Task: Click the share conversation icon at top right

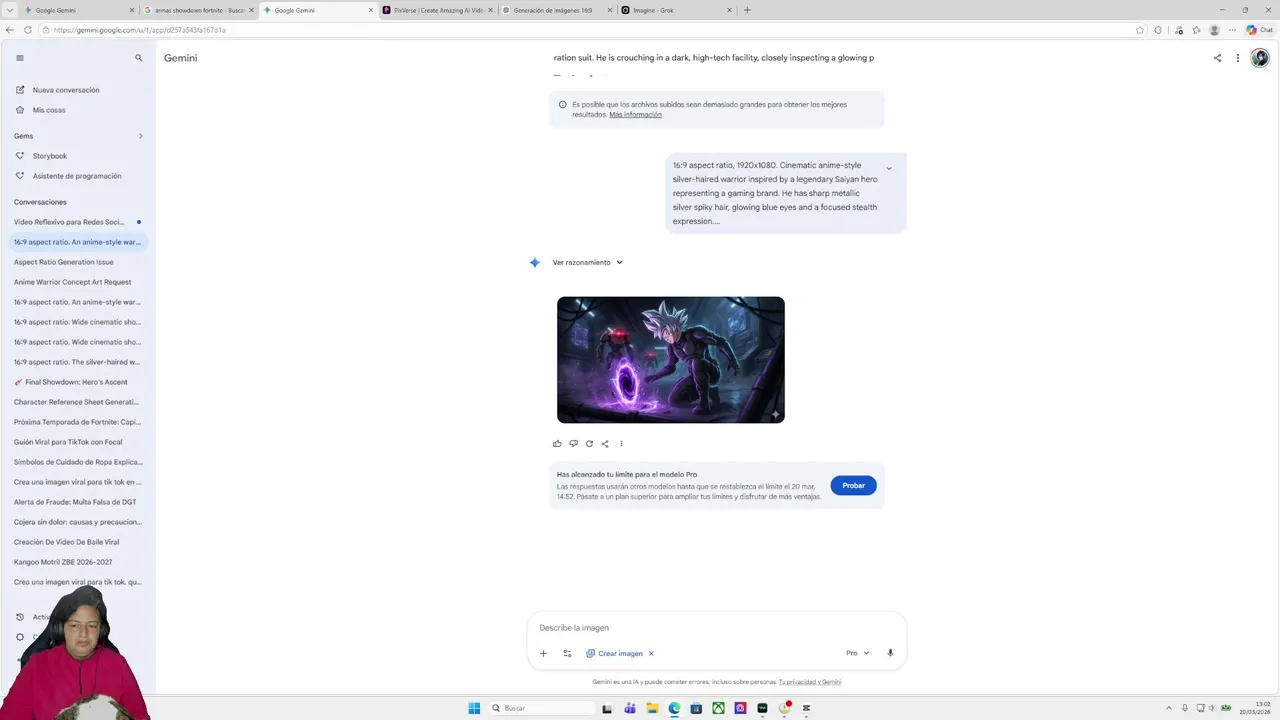Action: (x=1217, y=58)
